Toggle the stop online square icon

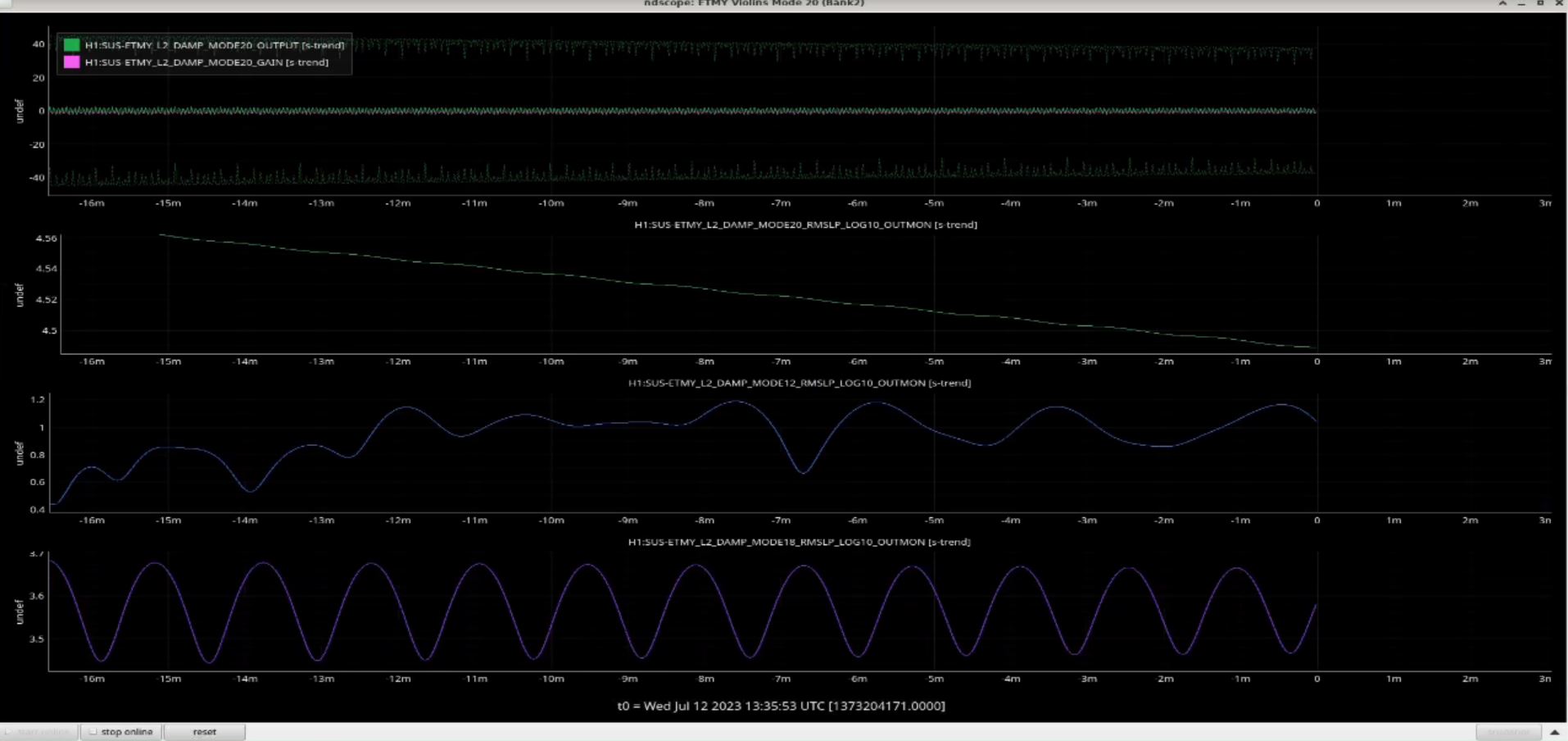tap(93, 732)
